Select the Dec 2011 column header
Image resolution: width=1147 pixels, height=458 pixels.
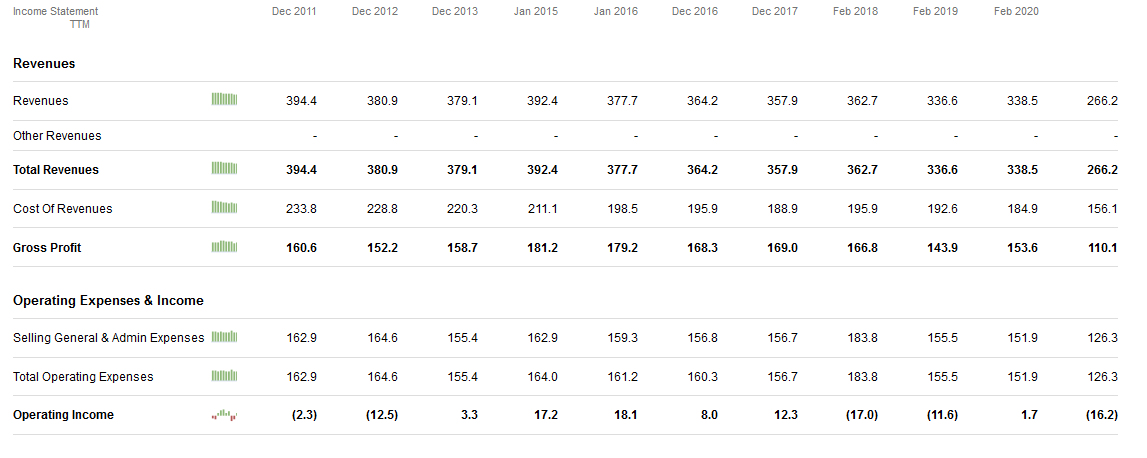point(294,12)
